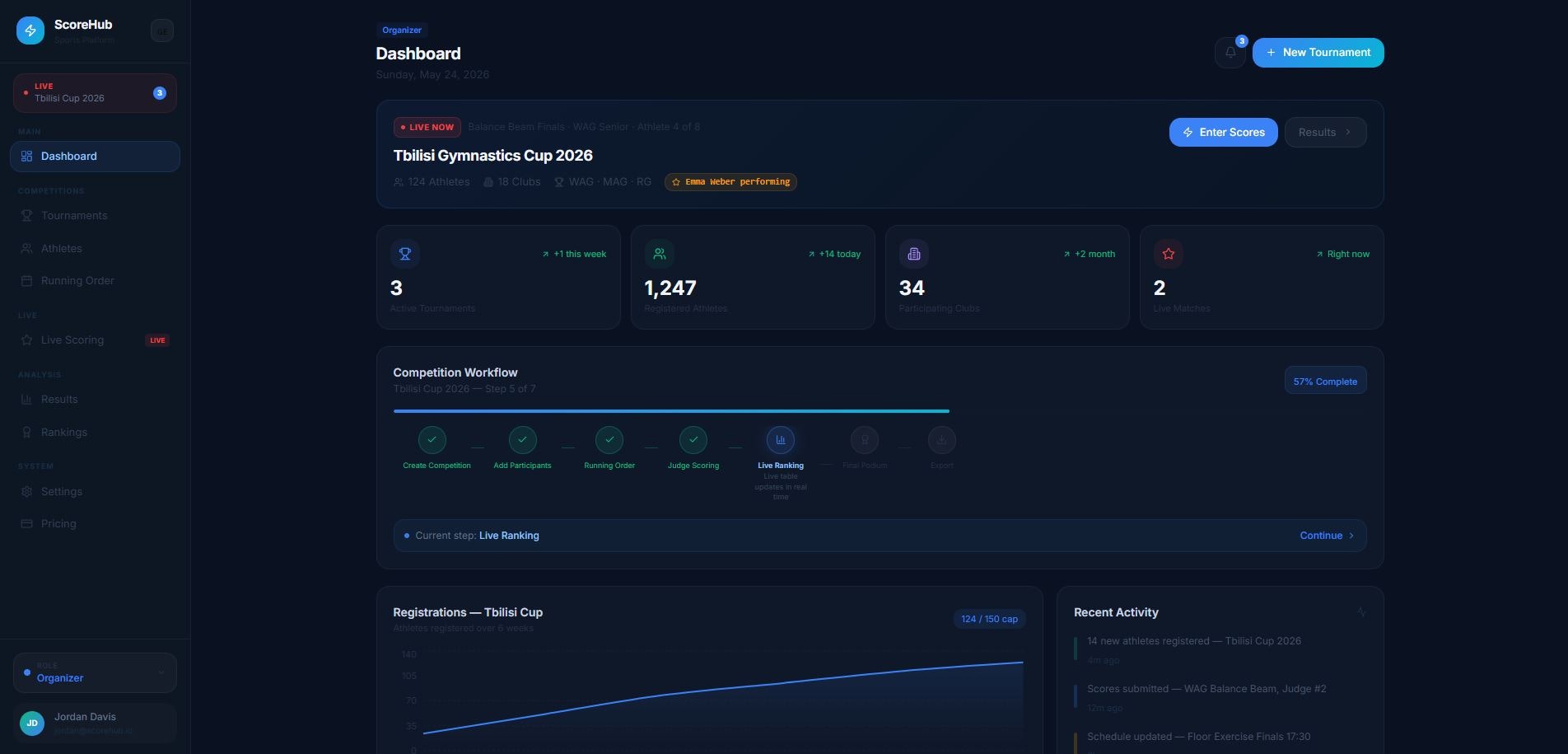1568x754 pixels.
Task: Open Results with the chevron button
Action: click(x=1325, y=133)
